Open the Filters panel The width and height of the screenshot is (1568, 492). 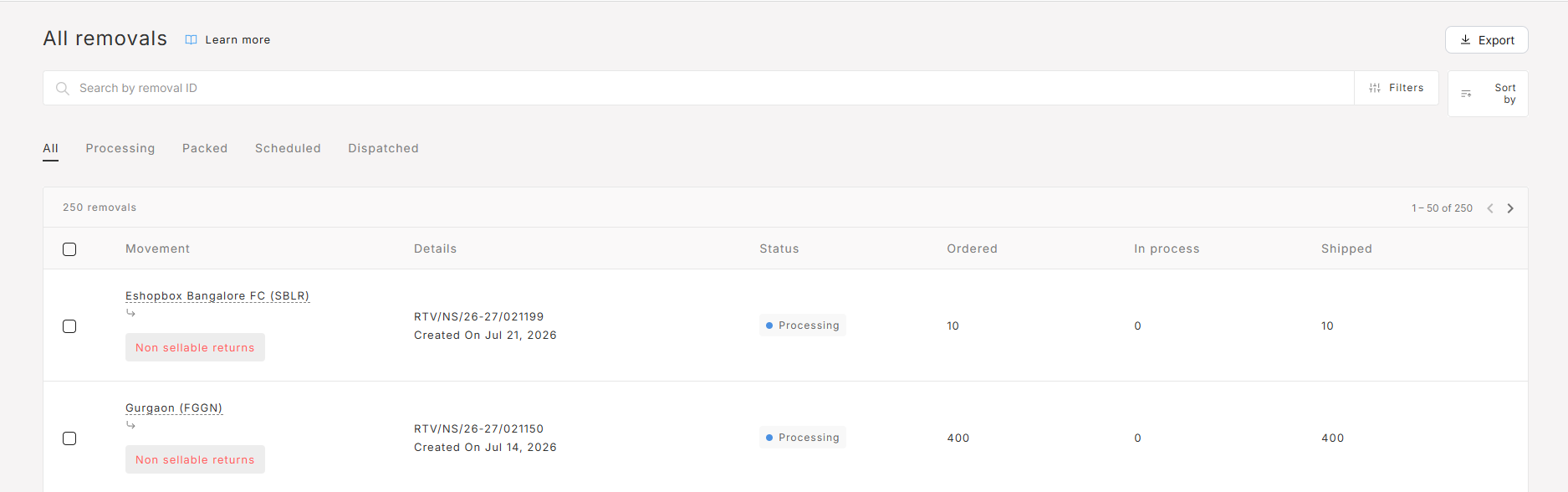coord(1397,88)
